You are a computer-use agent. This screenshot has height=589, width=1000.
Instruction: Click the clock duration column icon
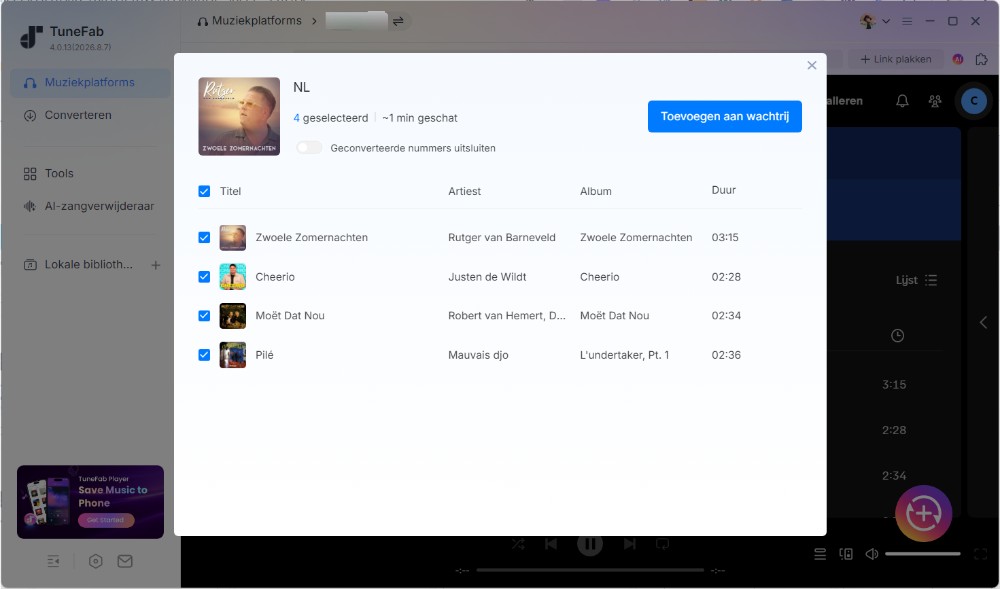[x=897, y=335]
